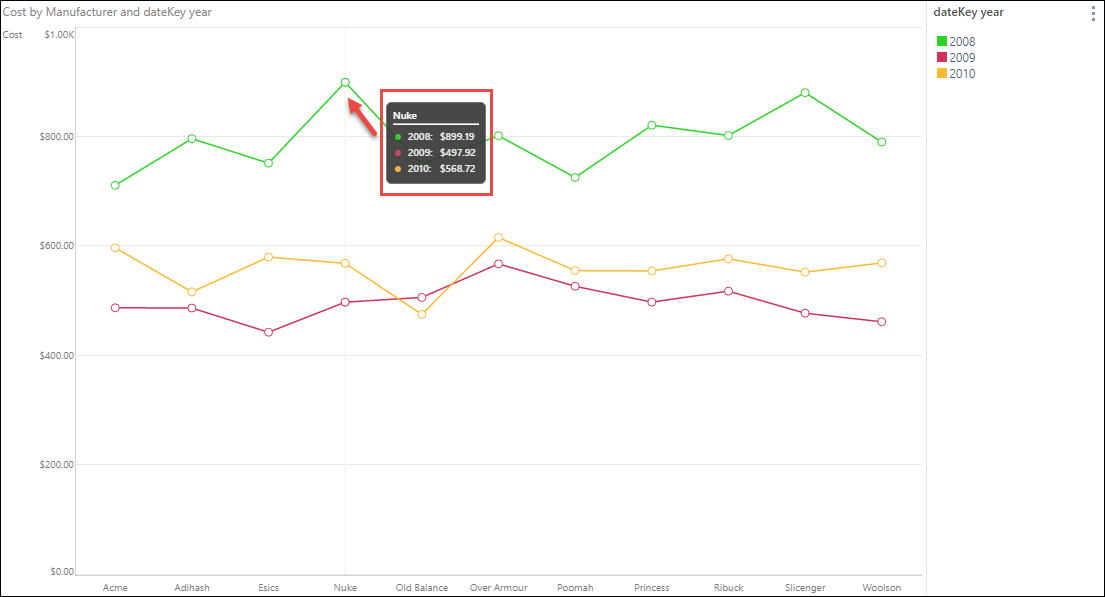This screenshot has width=1105, height=597.
Task: Click the dateKey year legend header
Action: (968, 12)
